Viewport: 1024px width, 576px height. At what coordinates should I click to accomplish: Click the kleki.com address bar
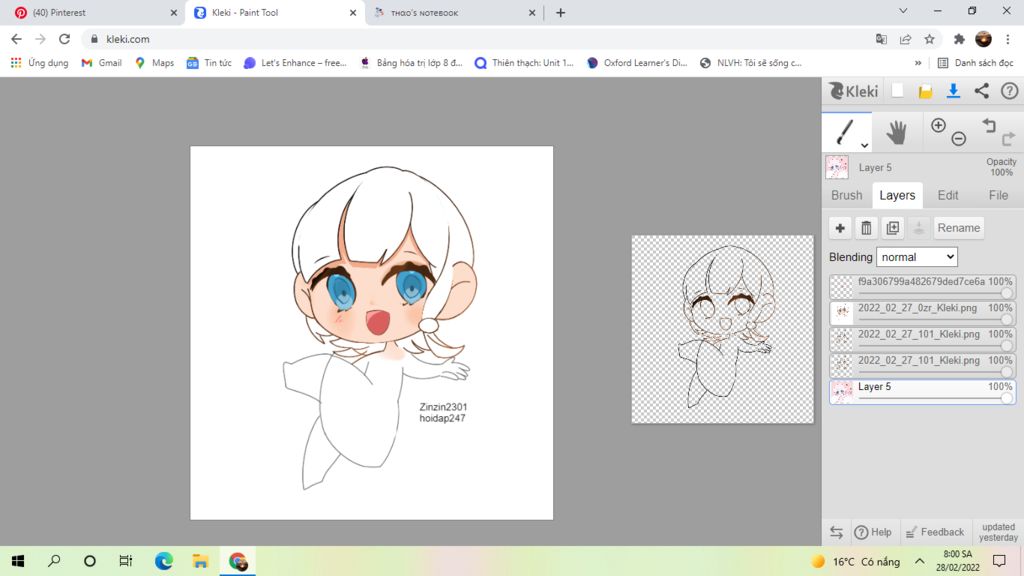[x=477, y=39]
